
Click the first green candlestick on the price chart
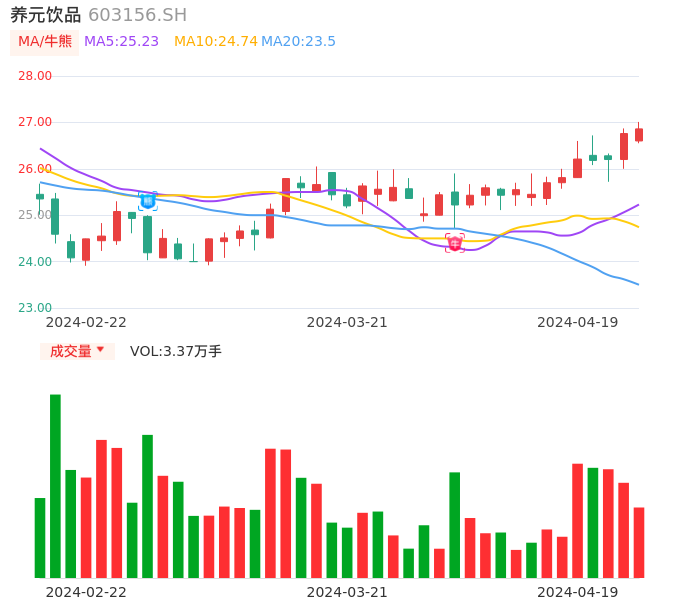coord(40,196)
